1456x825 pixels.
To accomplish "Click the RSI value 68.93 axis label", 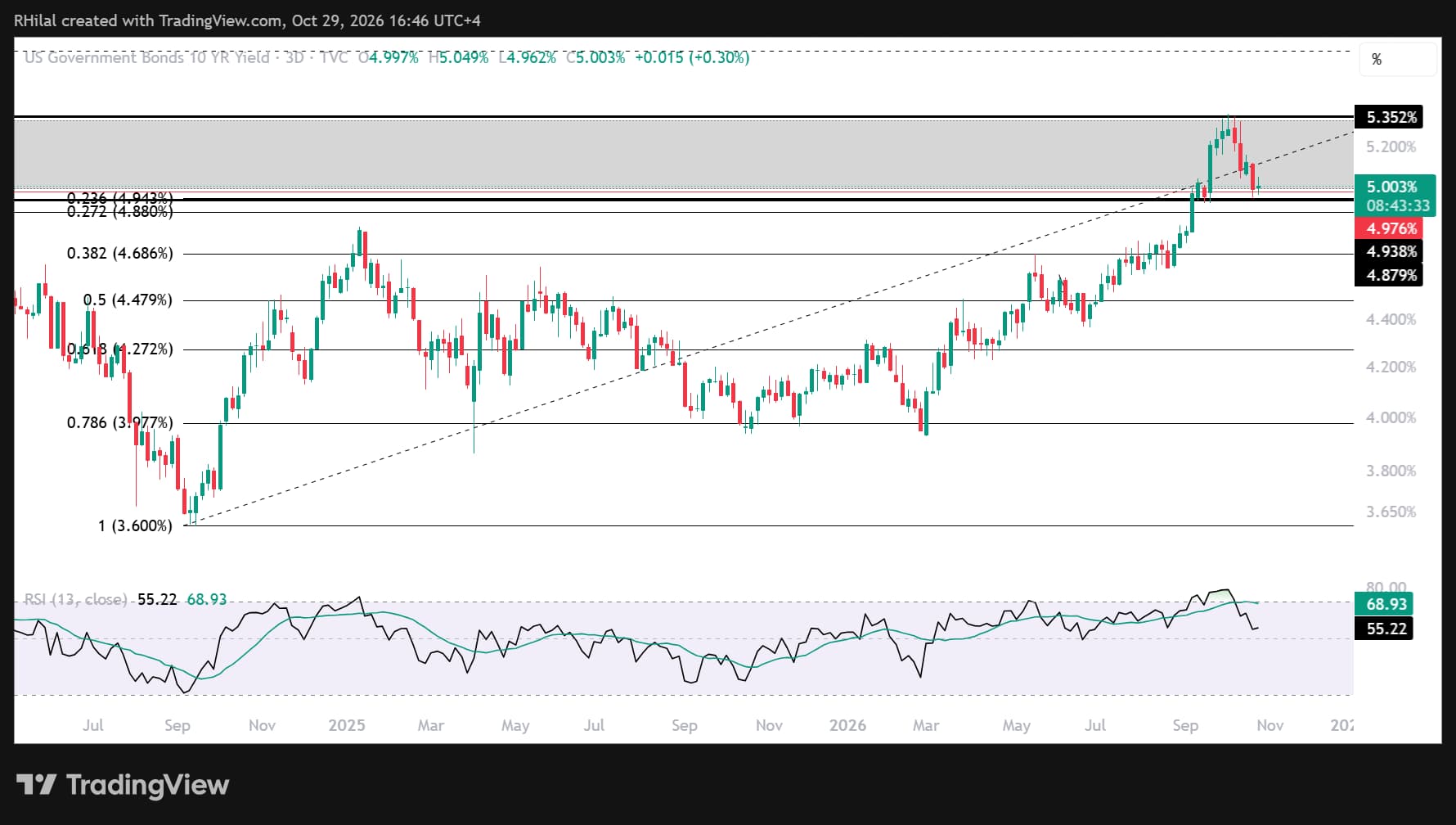I will tap(1384, 604).
